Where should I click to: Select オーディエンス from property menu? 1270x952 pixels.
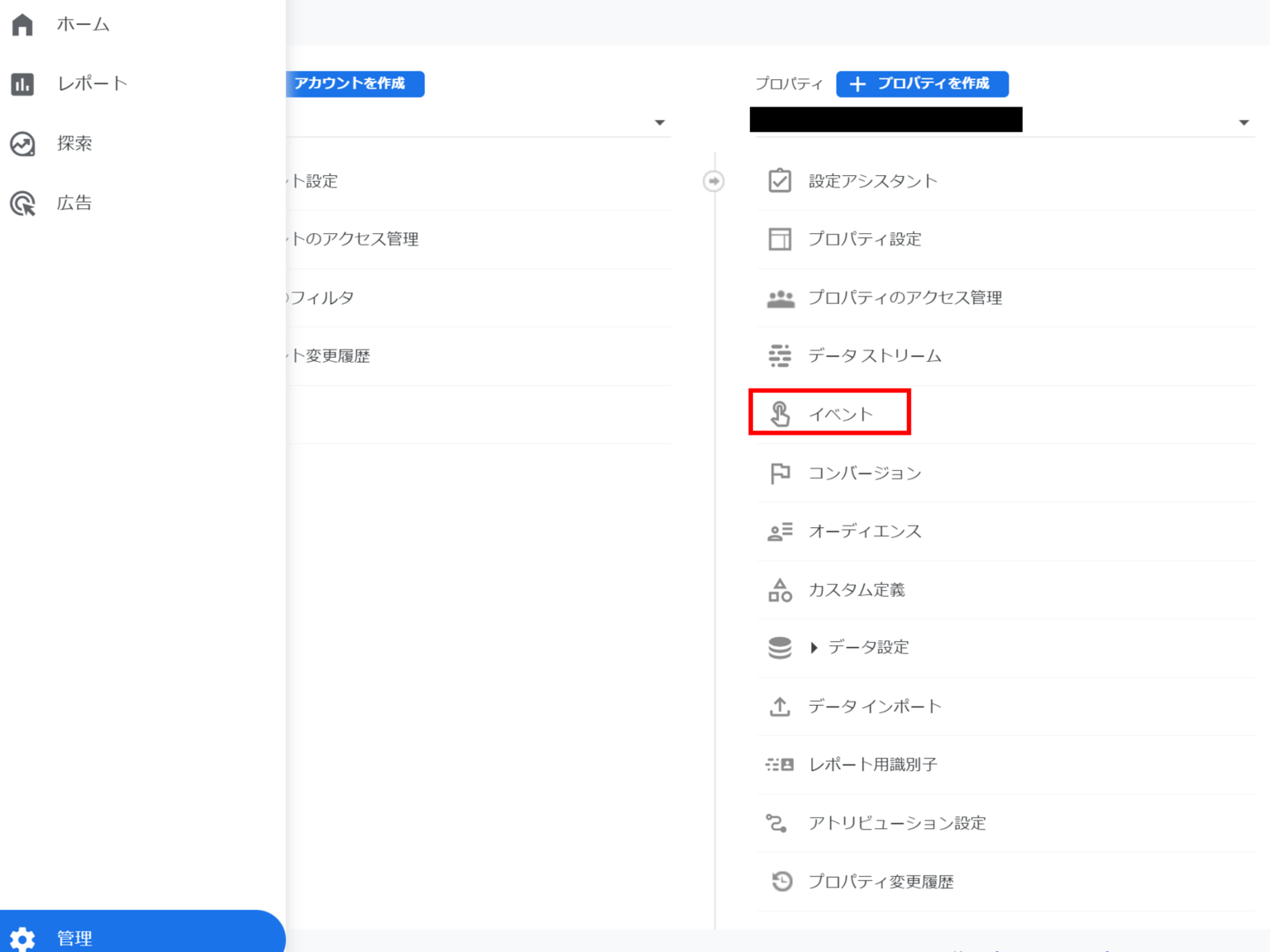864,531
